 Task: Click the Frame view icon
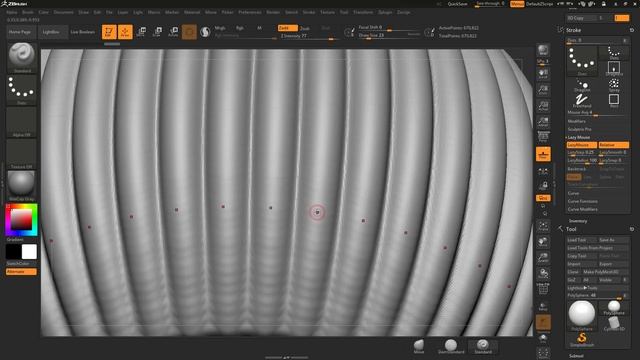click(543, 226)
